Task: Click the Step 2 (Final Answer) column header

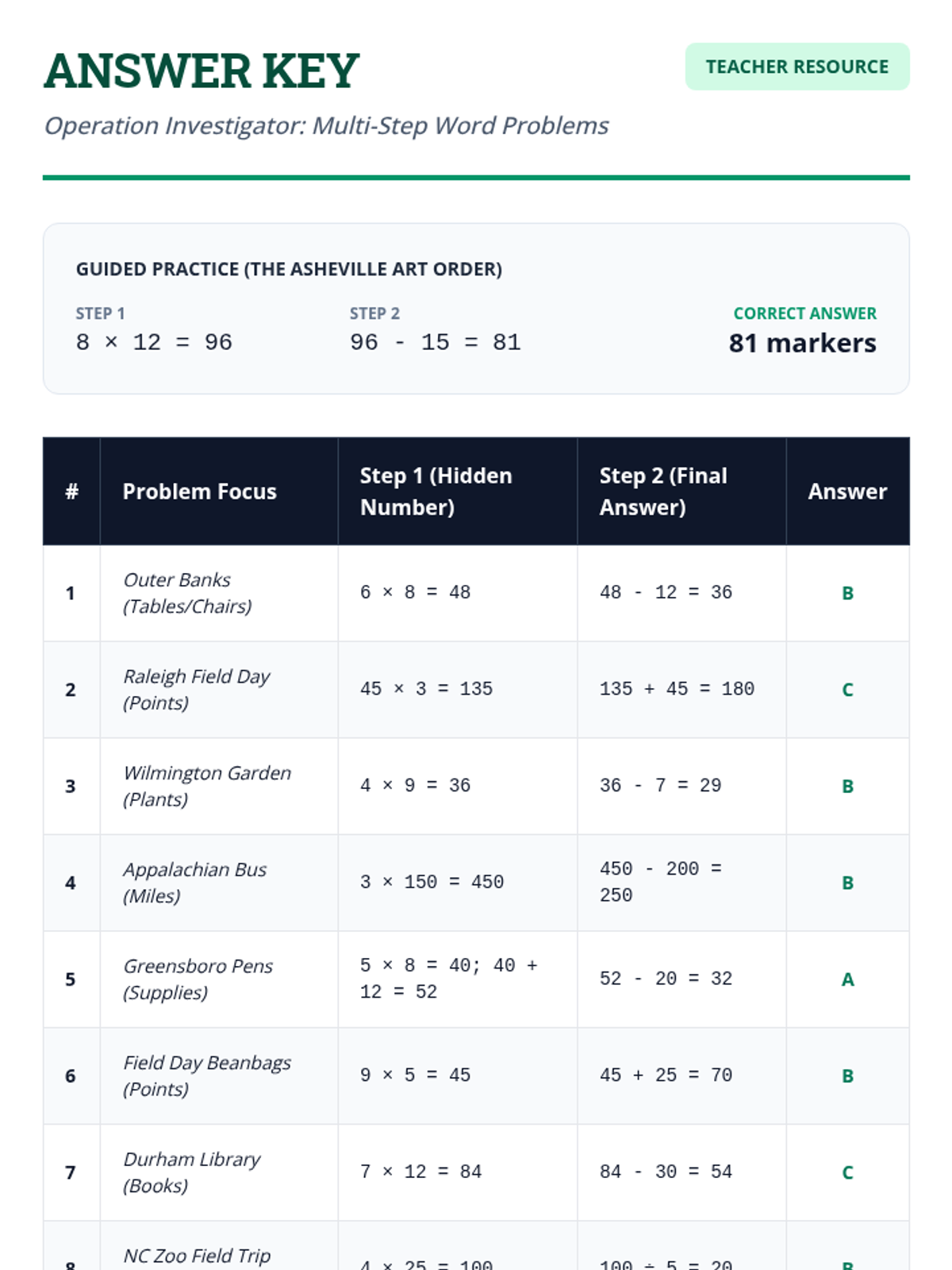Action: coord(663,491)
